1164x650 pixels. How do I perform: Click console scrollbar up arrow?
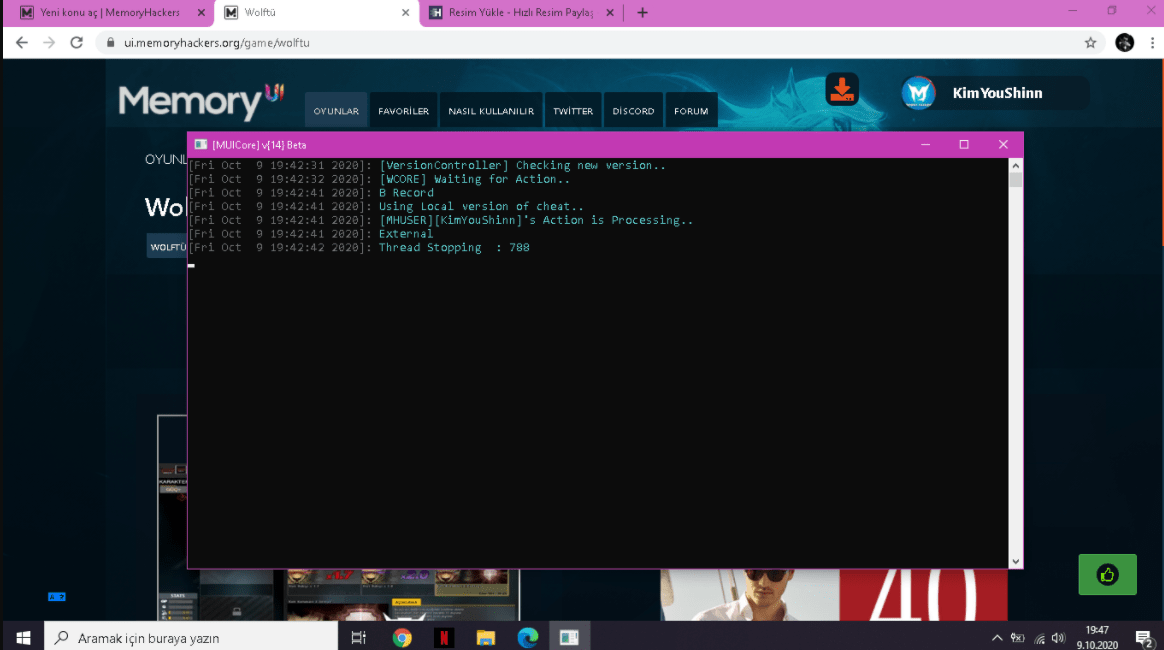(1016, 165)
